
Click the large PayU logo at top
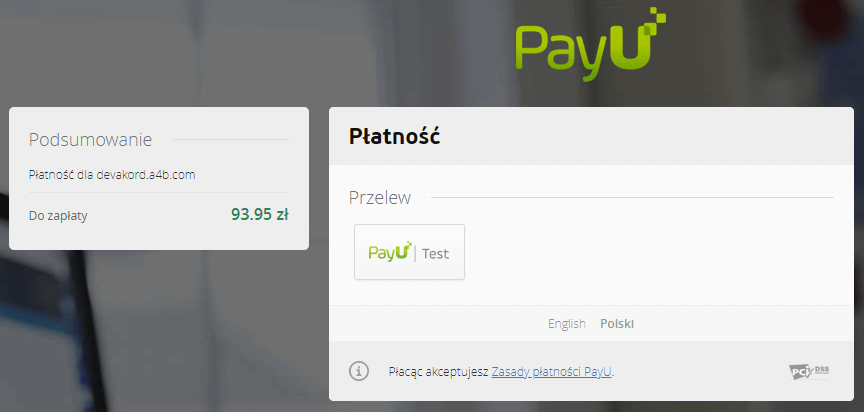pos(591,45)
